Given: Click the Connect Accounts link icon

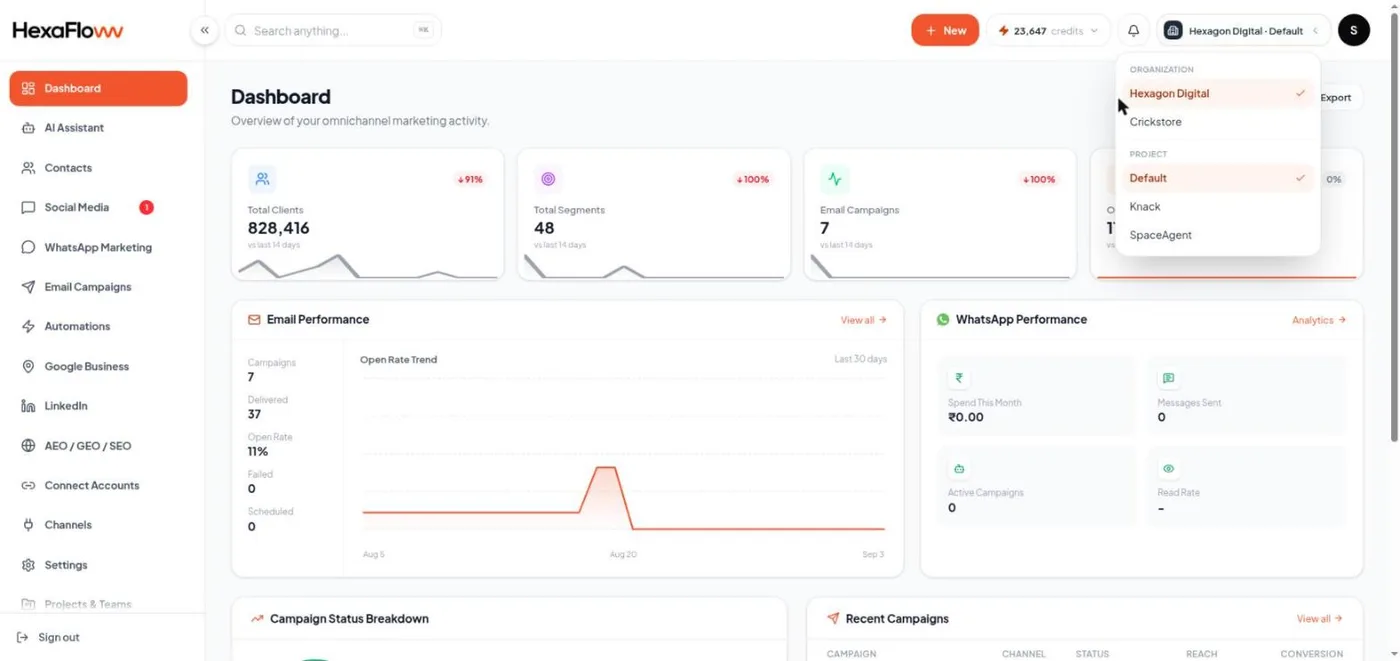Looking at the screenshot, I should (x=28, y=485).
